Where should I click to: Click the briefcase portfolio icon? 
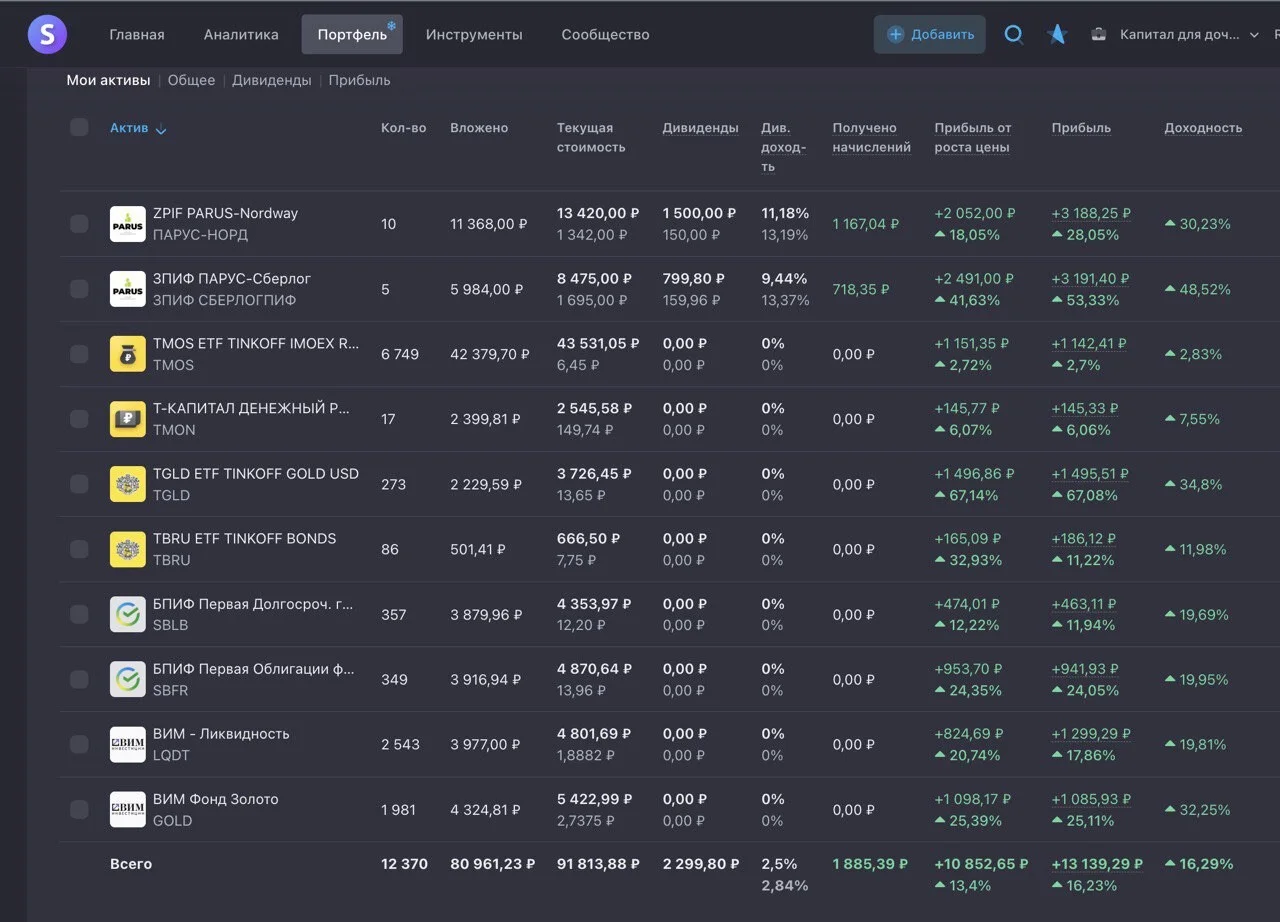pos(1098,35)
